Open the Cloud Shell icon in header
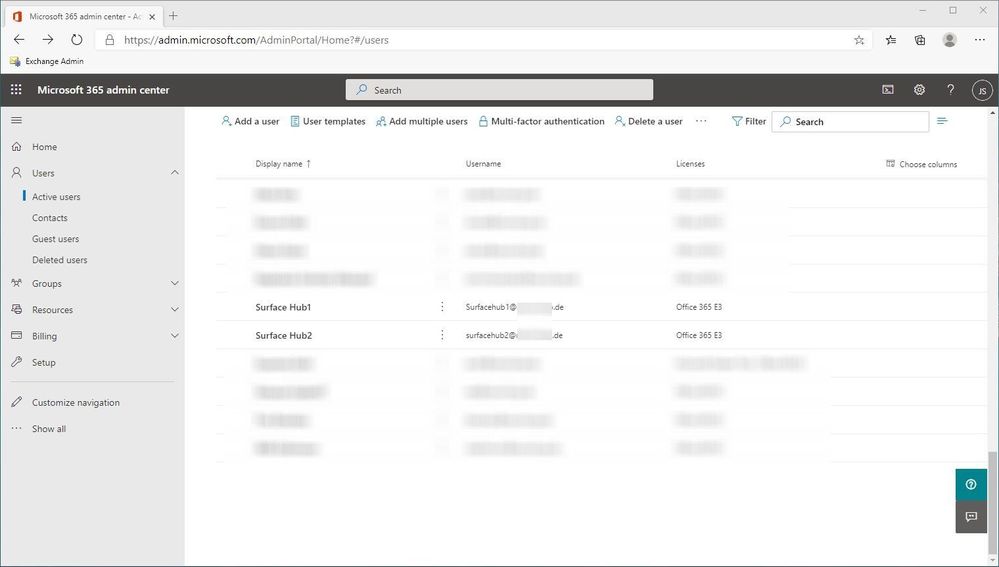This screenshot has width=999, height=567. (888, 90)
